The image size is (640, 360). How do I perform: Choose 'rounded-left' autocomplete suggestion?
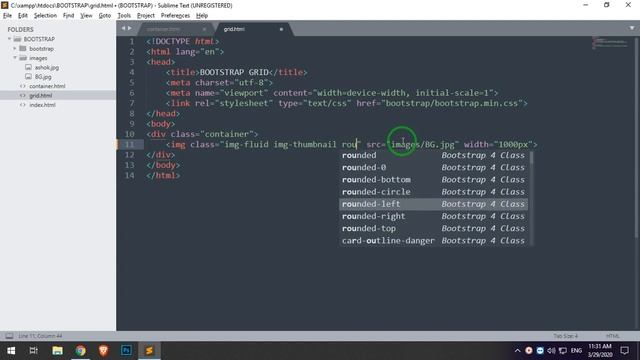point(433,204)
